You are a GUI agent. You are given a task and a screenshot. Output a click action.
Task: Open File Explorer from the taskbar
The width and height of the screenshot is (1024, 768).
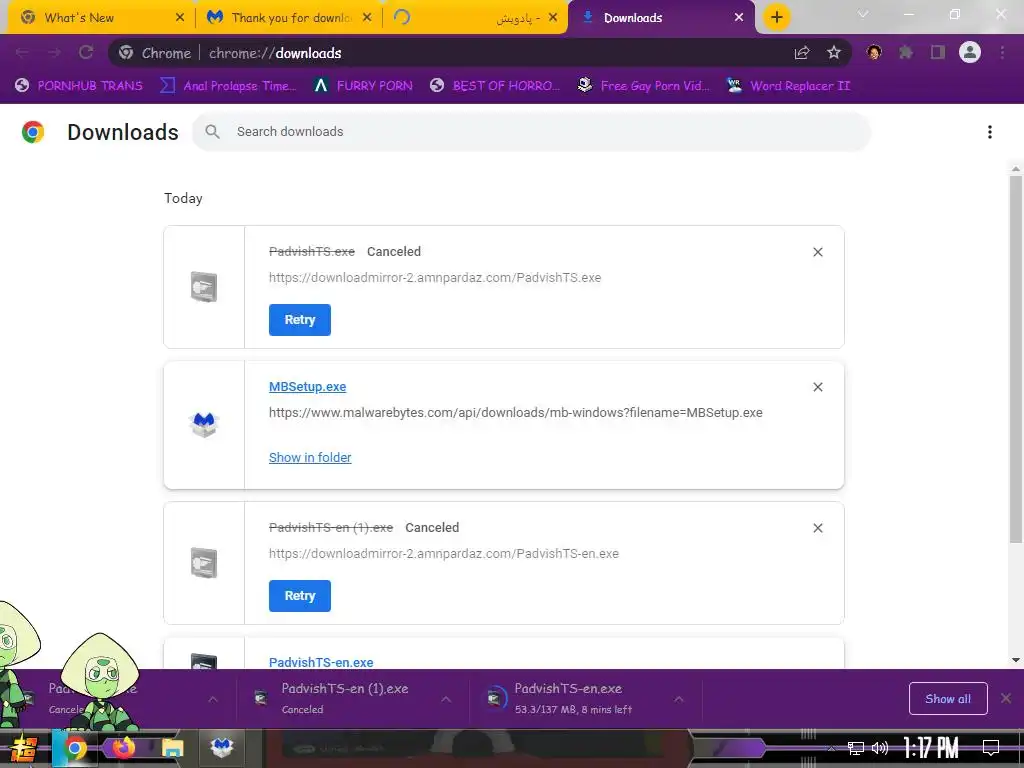click(x=172, y=748)
